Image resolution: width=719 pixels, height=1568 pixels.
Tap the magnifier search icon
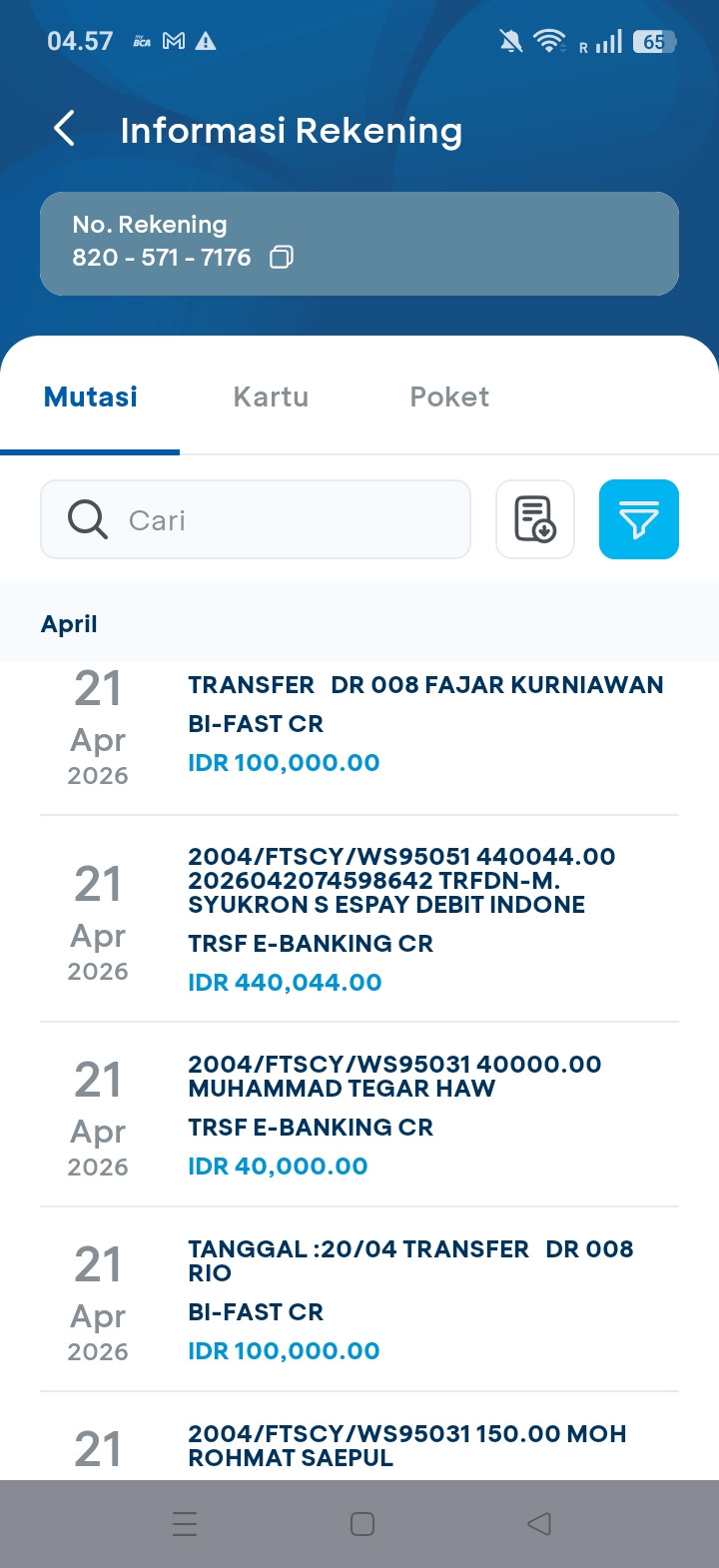88,519
